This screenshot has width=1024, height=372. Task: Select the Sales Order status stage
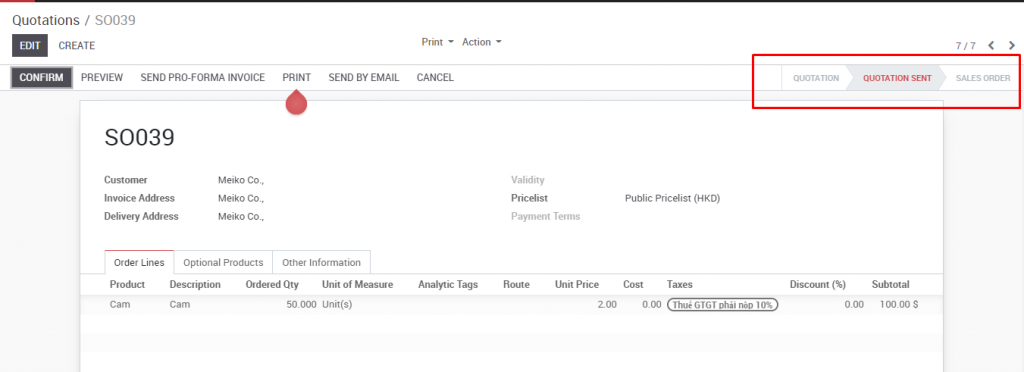click(x=983, y=78)
